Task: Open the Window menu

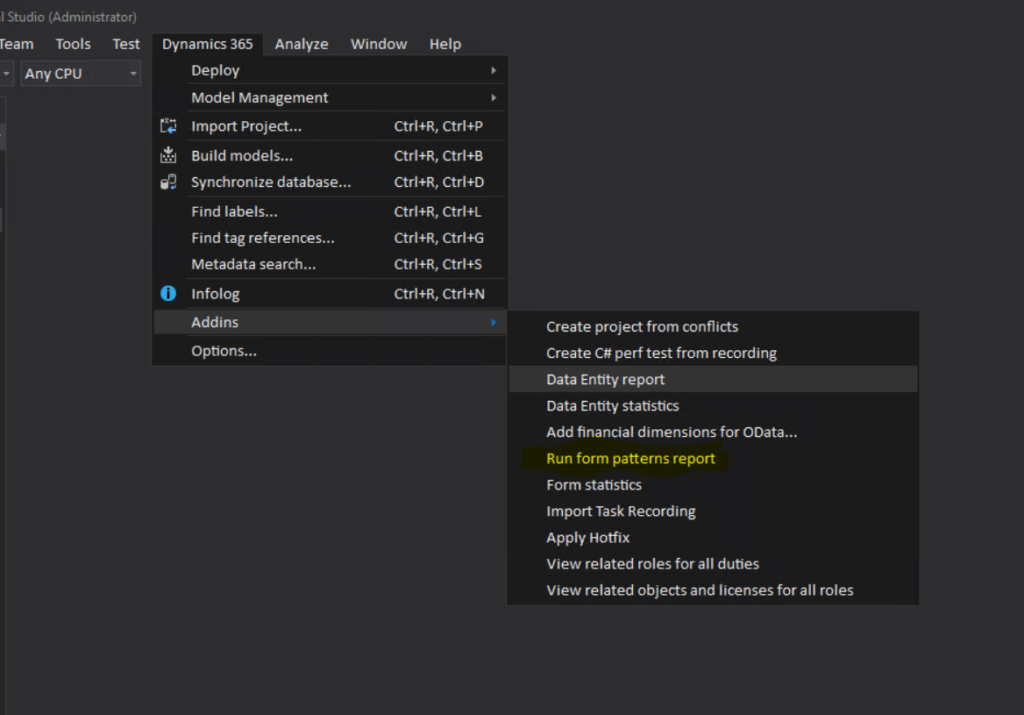Action: (x=378, y=44)
